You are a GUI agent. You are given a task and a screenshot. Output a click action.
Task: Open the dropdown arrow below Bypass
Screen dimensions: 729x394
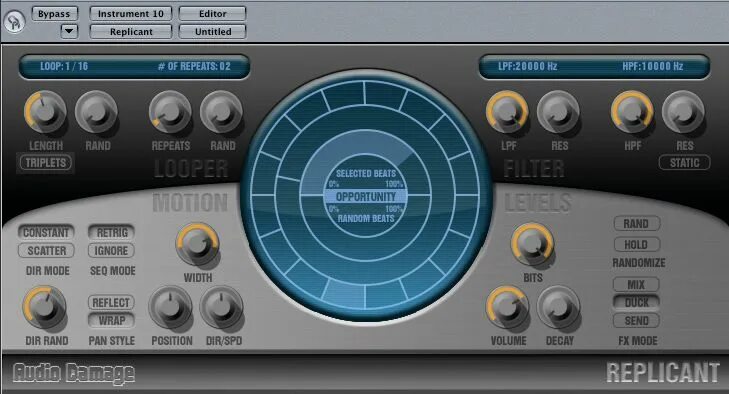pyautogui.click(x=69, y=31)
